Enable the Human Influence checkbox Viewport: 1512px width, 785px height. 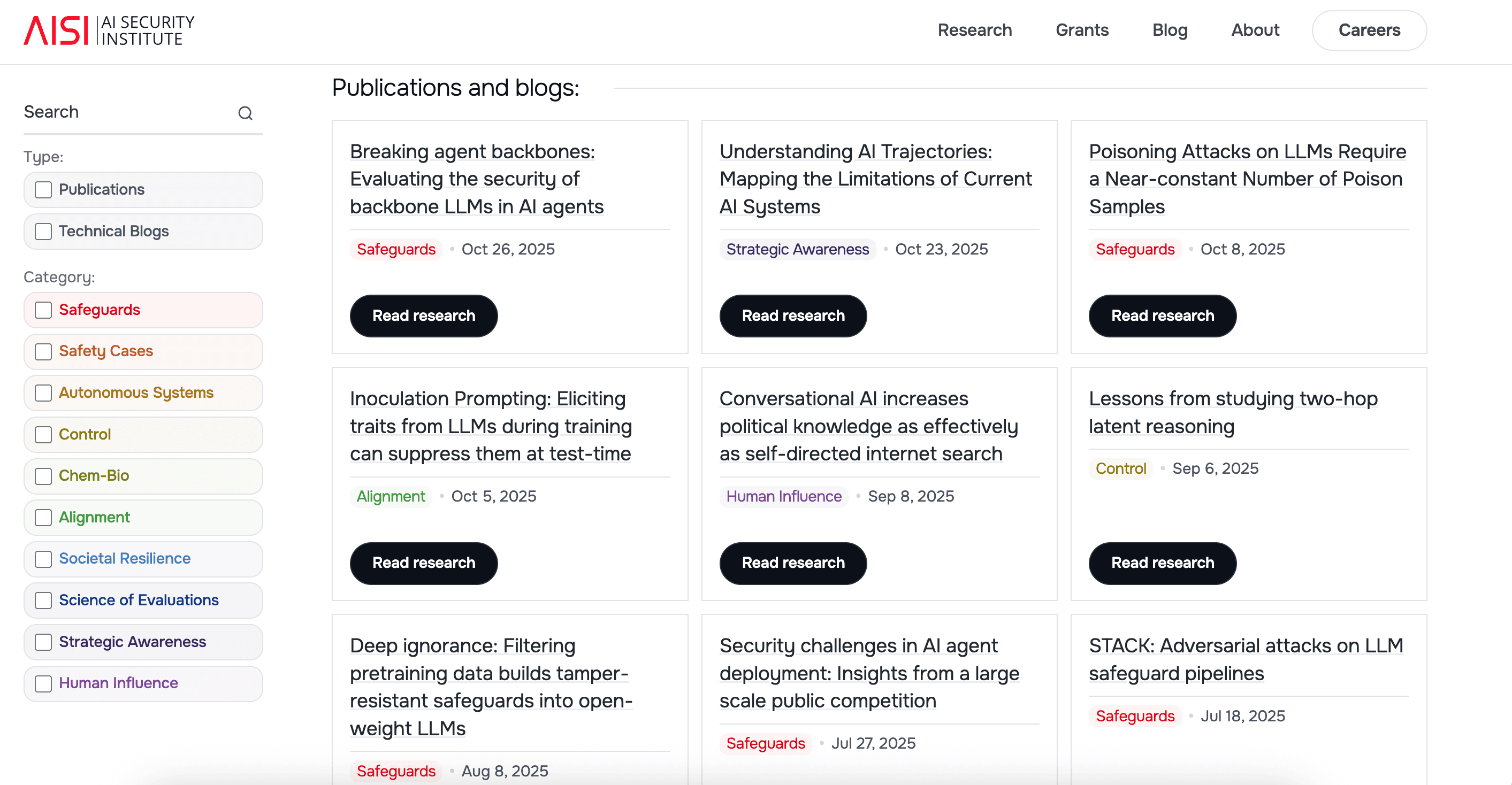pyautogui.click(x=43, y=683)
